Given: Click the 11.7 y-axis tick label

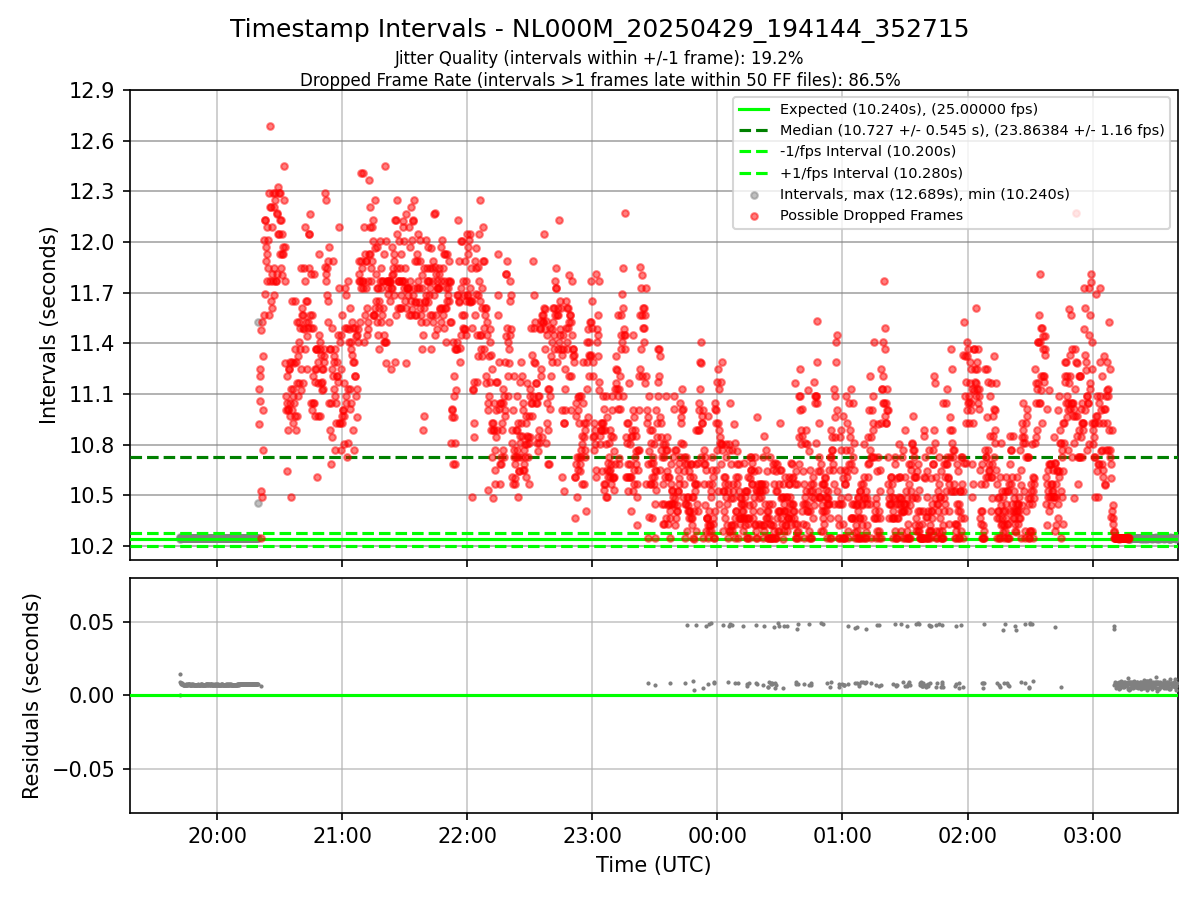Looking at the screenshot, I should point(93,293).
